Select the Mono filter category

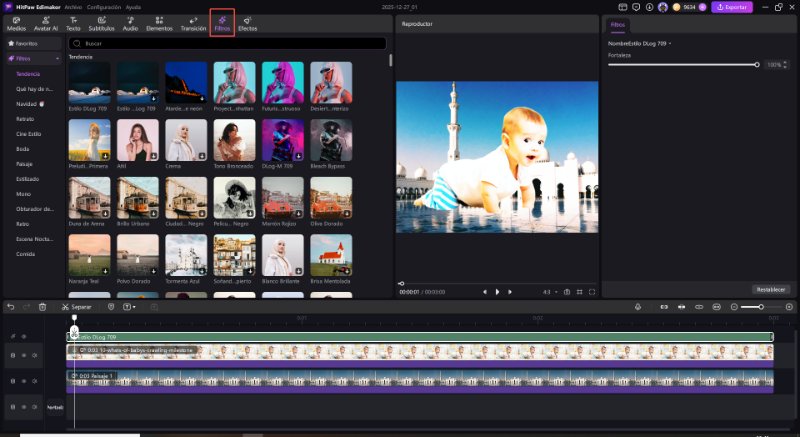click(x=23, y=194)
